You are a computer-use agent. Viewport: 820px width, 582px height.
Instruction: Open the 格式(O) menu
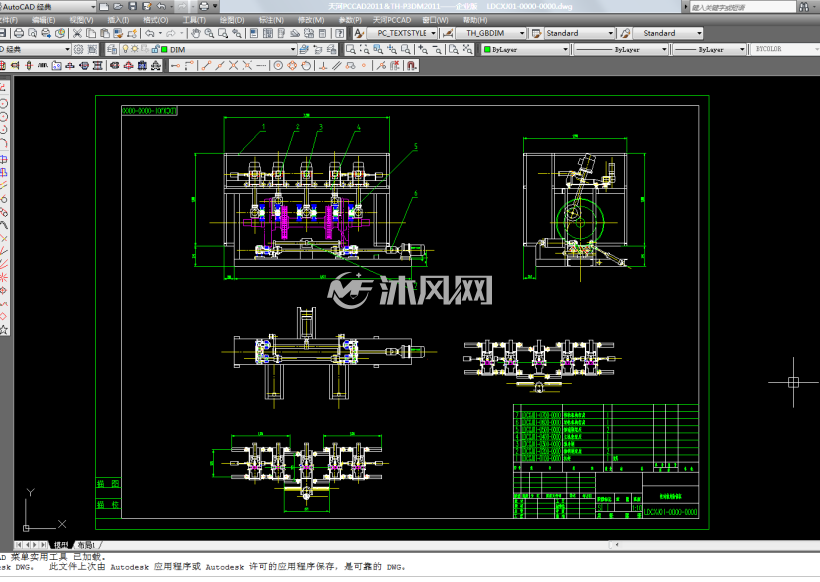pos(156,20)
